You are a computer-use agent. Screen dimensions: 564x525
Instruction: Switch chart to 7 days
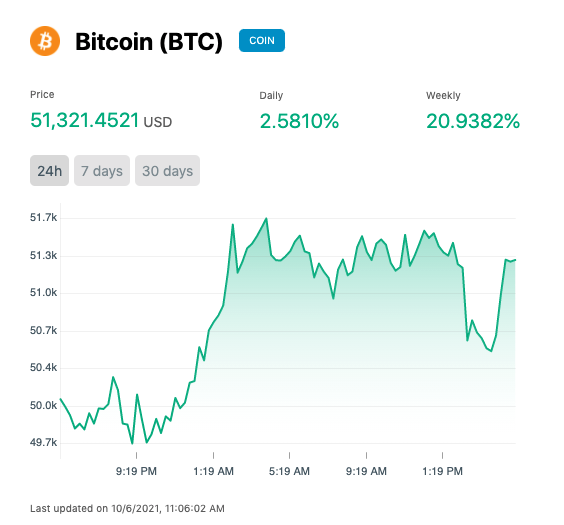click(x=102, y=170)
